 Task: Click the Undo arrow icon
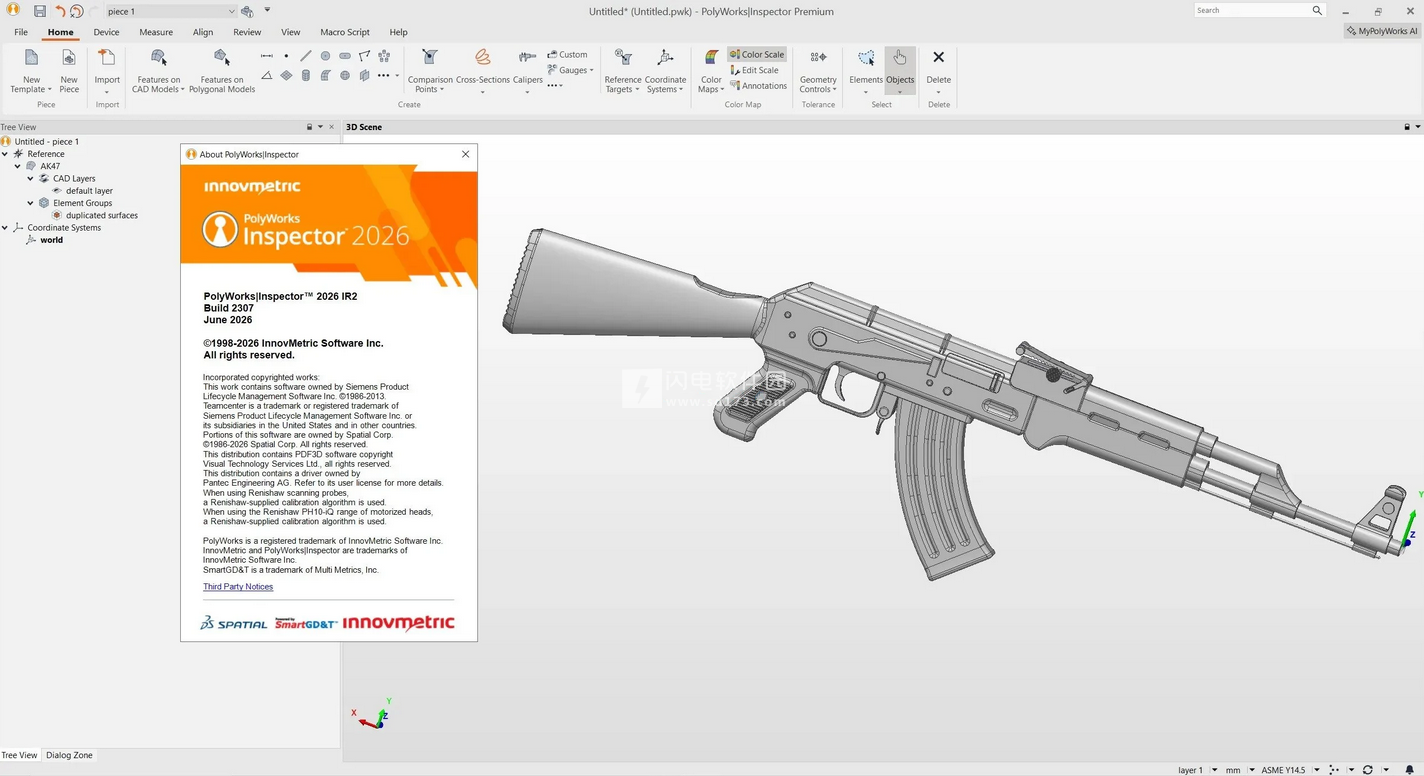(60, 11)
